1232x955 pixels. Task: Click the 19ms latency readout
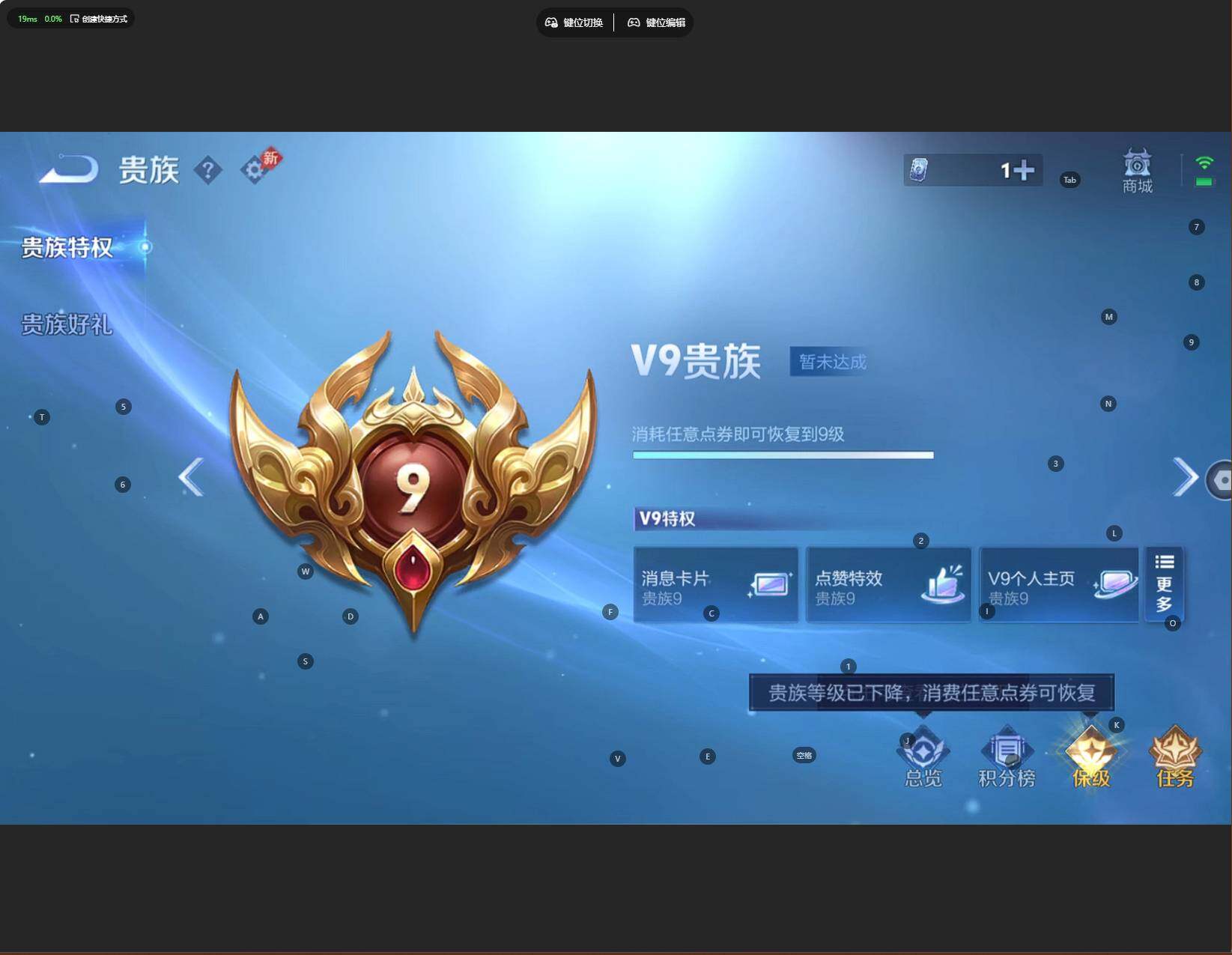point(28,19)
